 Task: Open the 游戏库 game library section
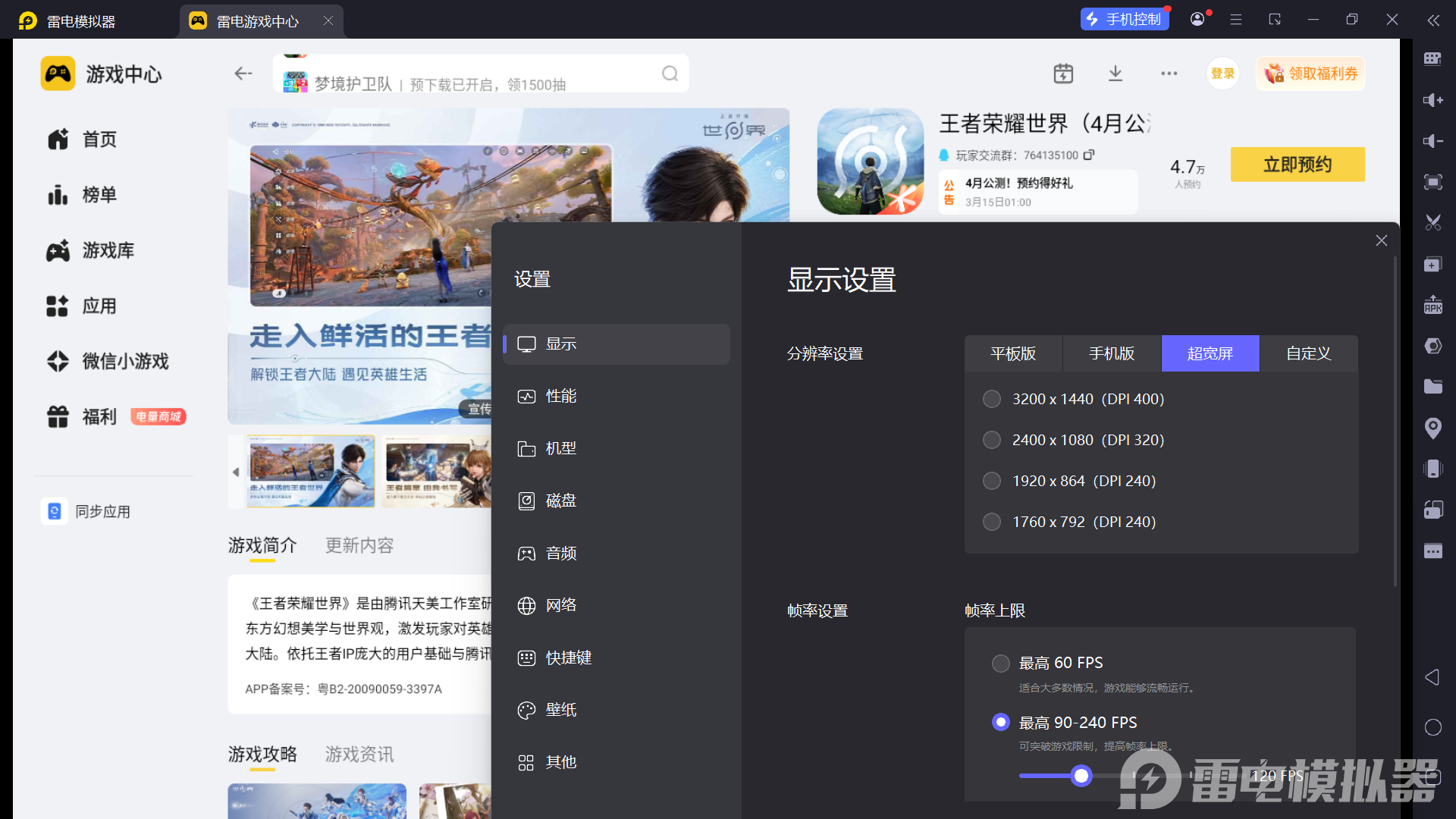pos(107,250)
